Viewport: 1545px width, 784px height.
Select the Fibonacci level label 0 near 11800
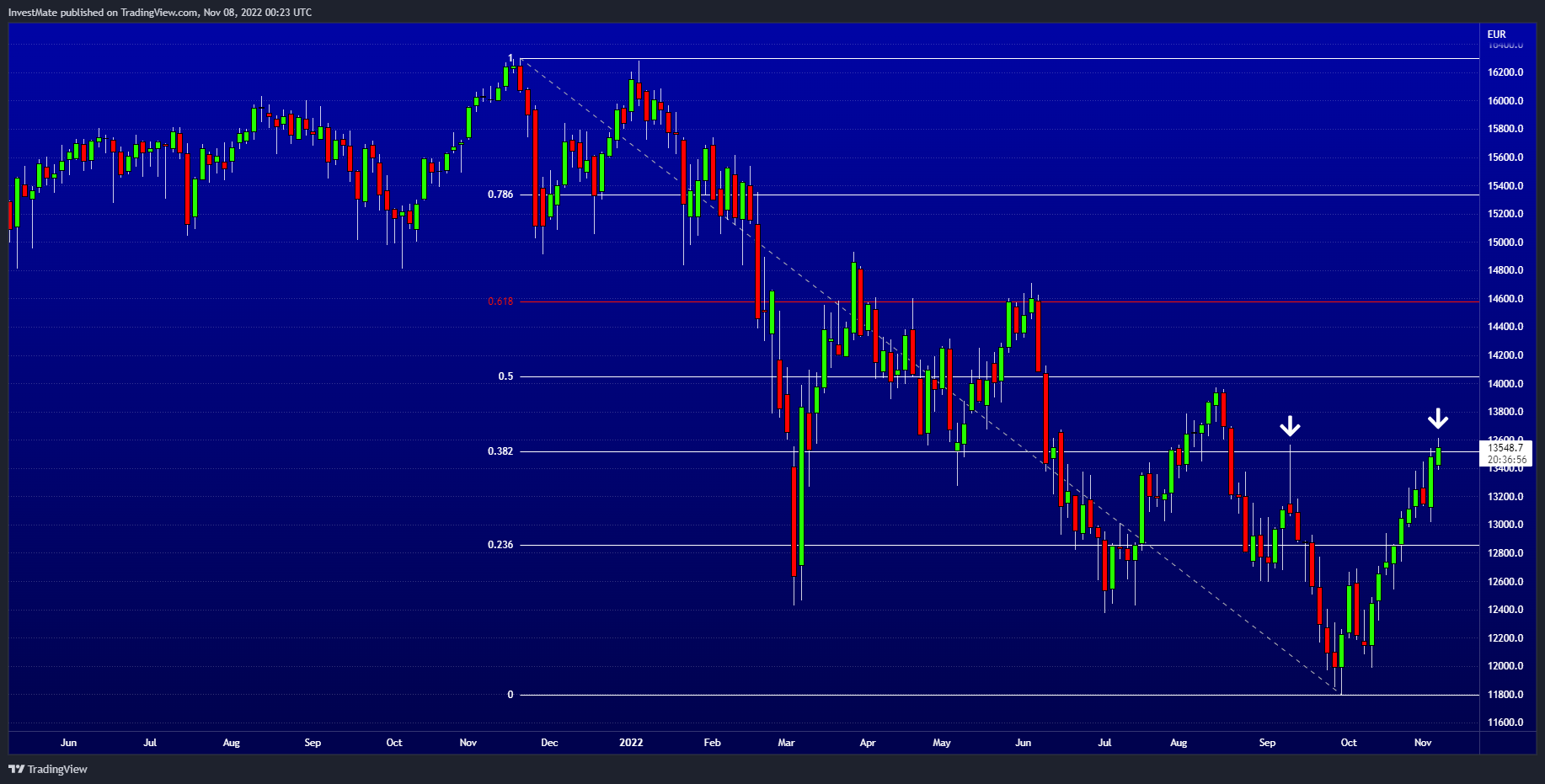pos(511,695)
